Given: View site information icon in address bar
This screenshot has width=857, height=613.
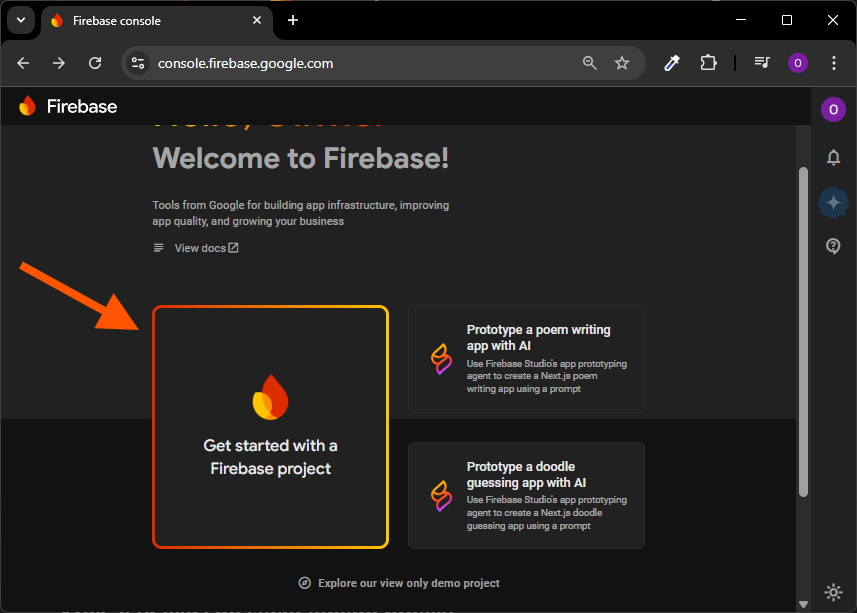Looking at the screenshot, I should tap(138, 63).
